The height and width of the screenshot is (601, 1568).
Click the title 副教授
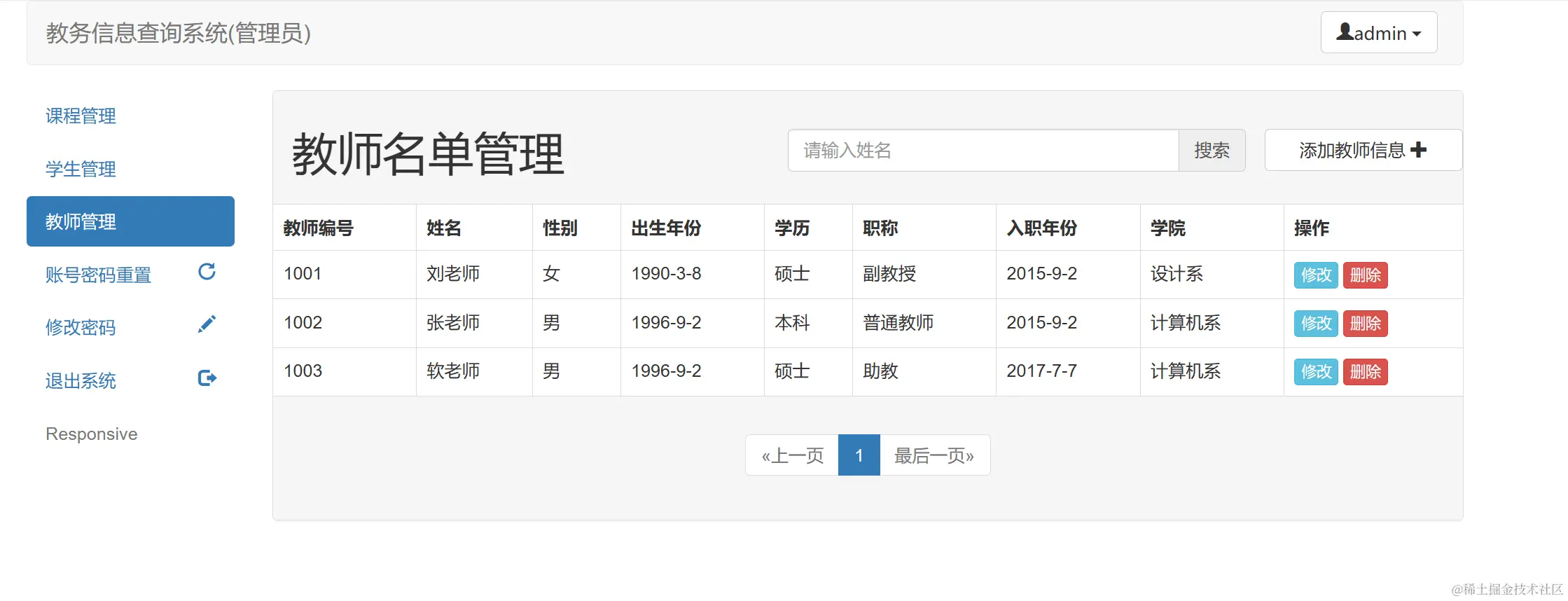click(x=889, y=274)
